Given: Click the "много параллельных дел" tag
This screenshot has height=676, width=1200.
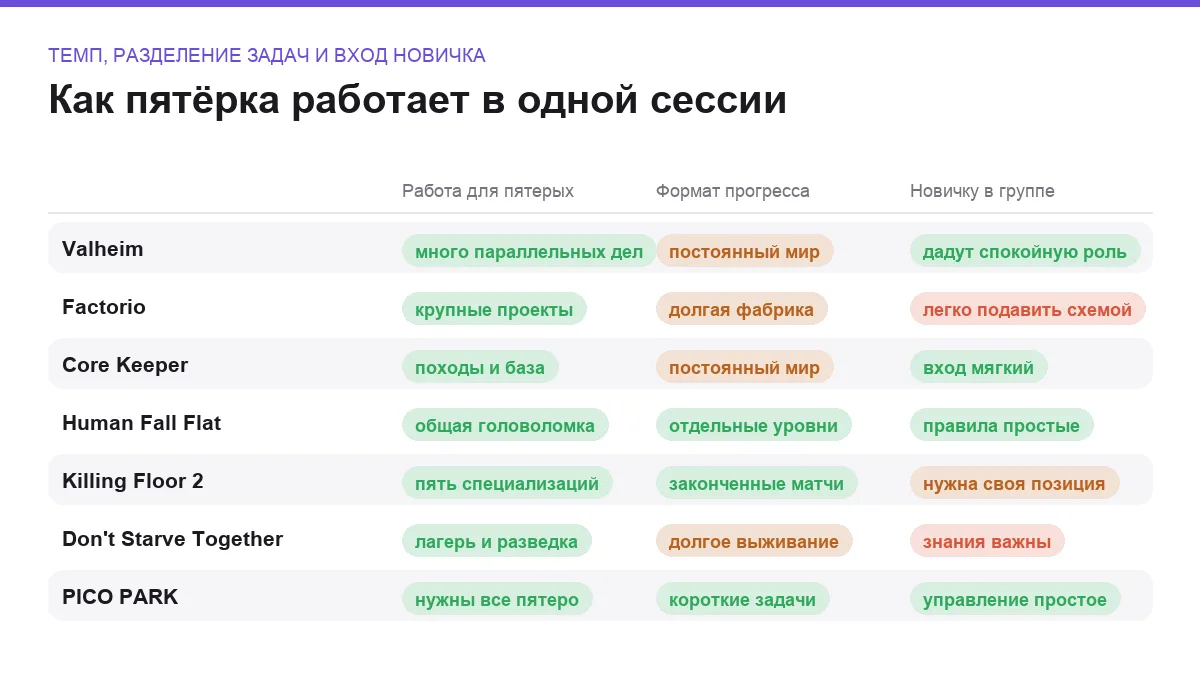Looking at the screenshot, I should (529, 251).
